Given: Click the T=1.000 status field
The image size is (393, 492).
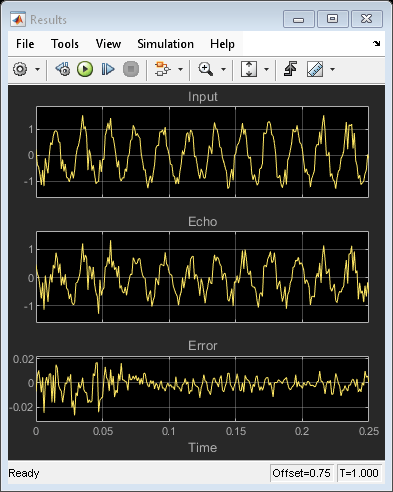Looking at the screenshot, I should coord(359,473).
